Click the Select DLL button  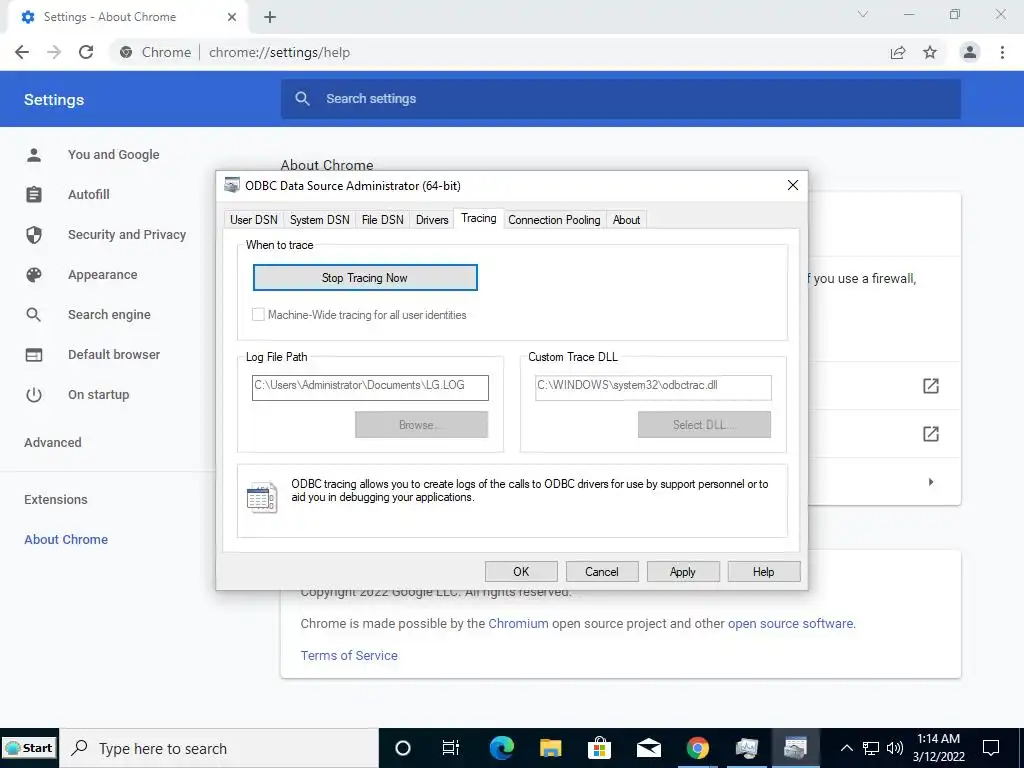pyautogui.click(x=704, y=424)
